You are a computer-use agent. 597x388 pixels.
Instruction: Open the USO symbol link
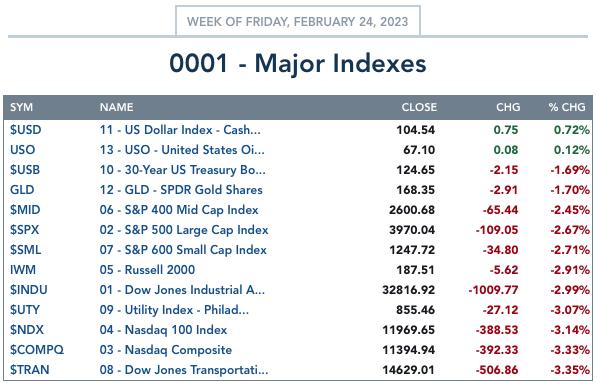tap(22, 150)
